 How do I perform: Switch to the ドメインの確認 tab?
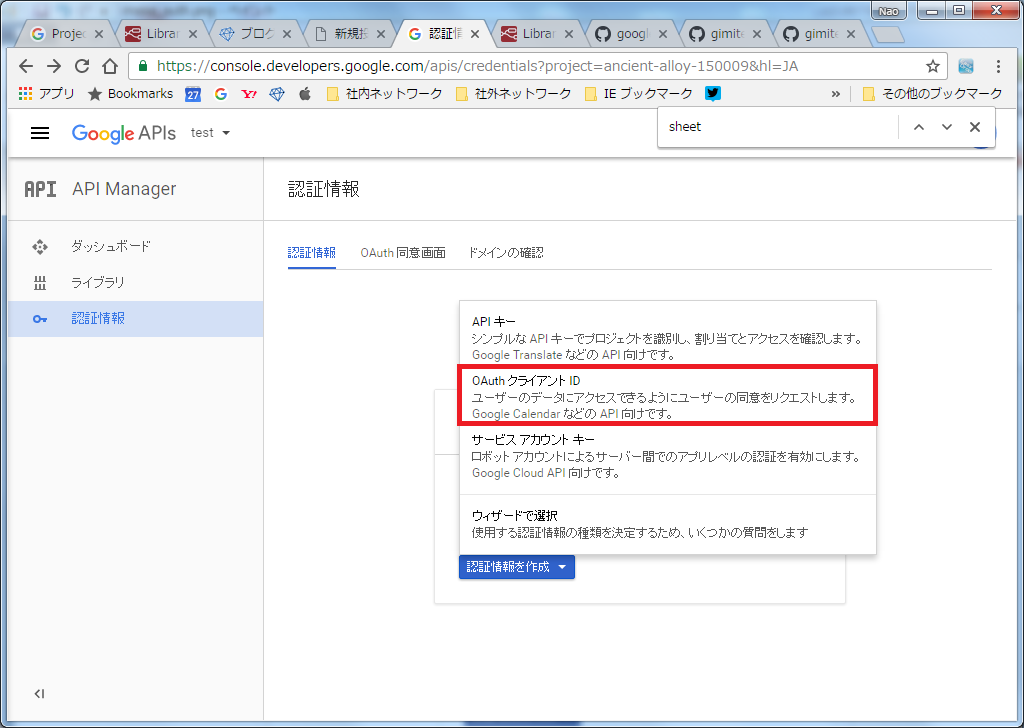pyautogui.click(x=506, y=253)
